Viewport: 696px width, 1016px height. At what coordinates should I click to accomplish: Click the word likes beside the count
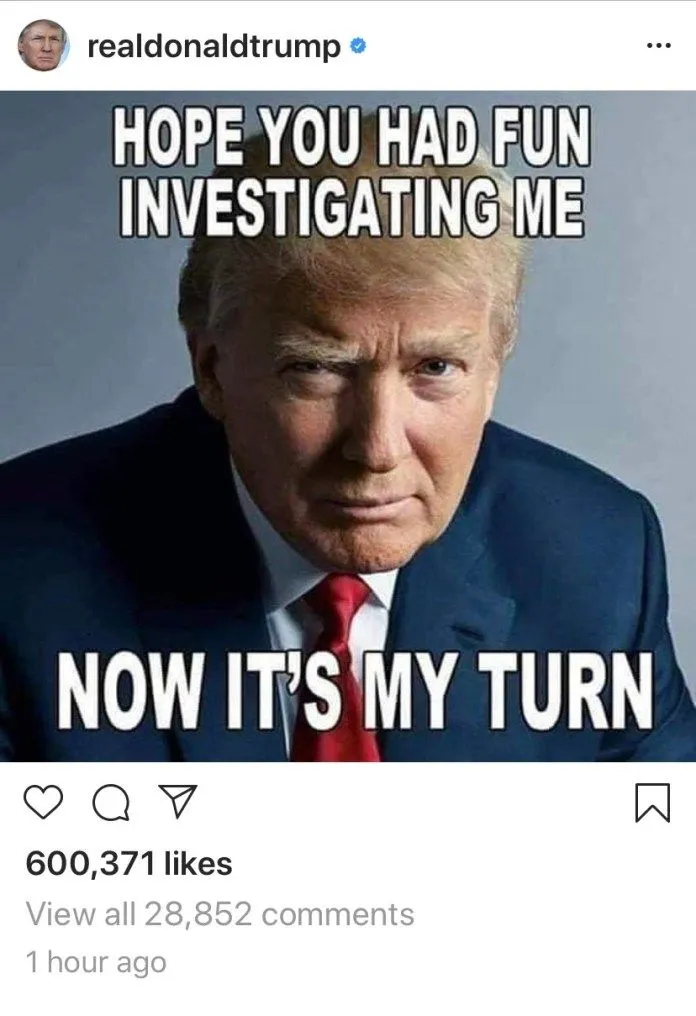click(x=198, y=864)
